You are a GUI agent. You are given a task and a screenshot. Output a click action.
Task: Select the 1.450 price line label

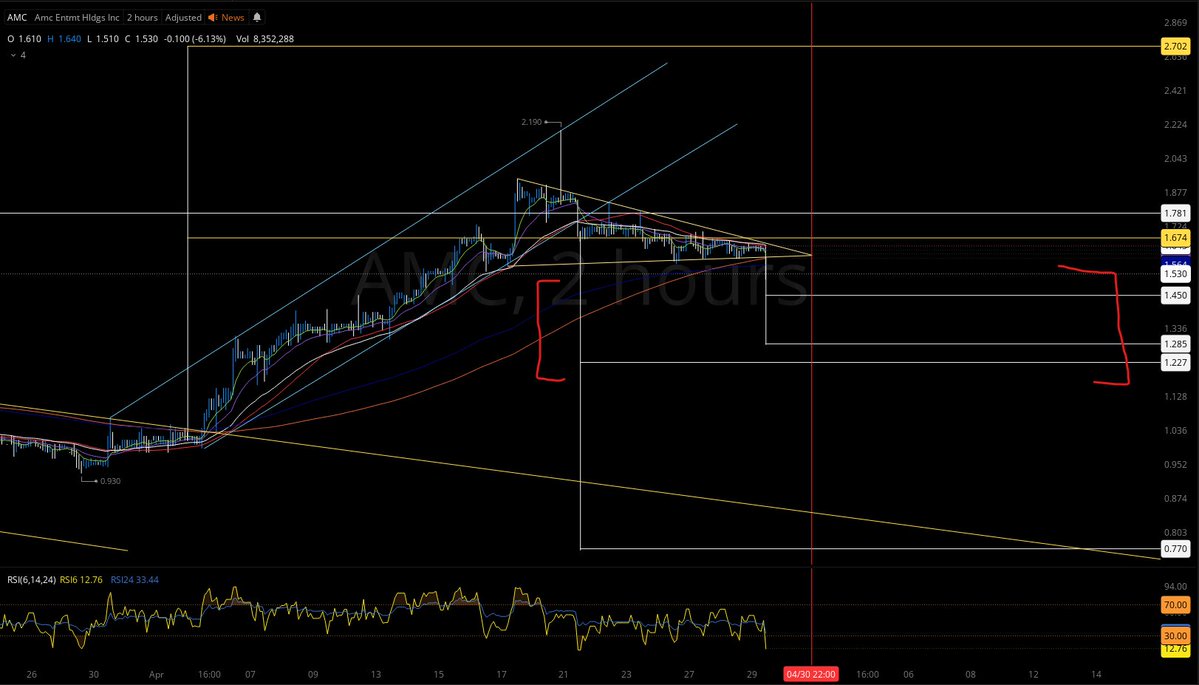tap(1175, 295)
